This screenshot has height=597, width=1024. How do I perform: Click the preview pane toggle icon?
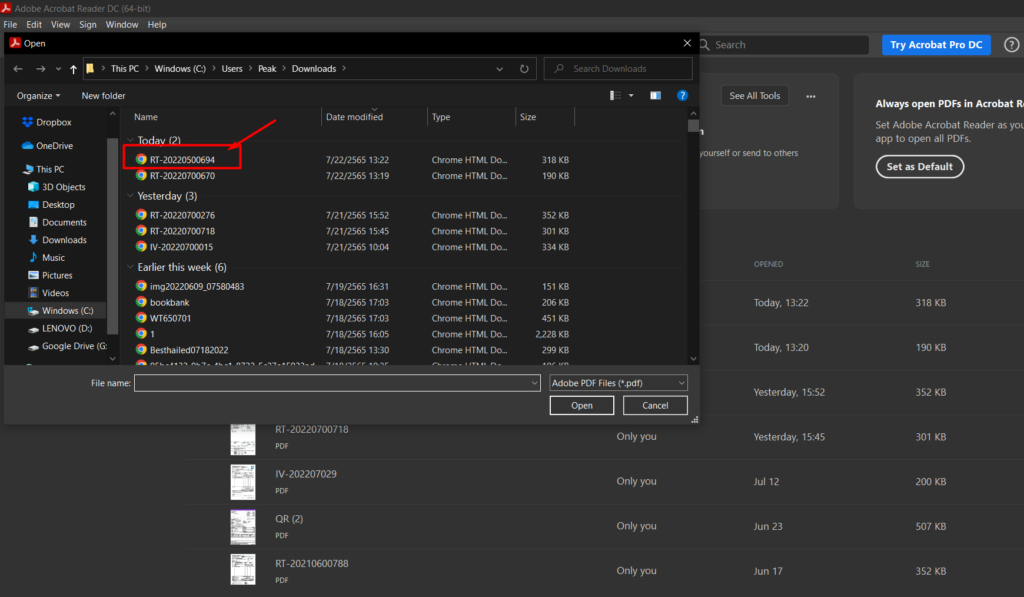(655, 95)
